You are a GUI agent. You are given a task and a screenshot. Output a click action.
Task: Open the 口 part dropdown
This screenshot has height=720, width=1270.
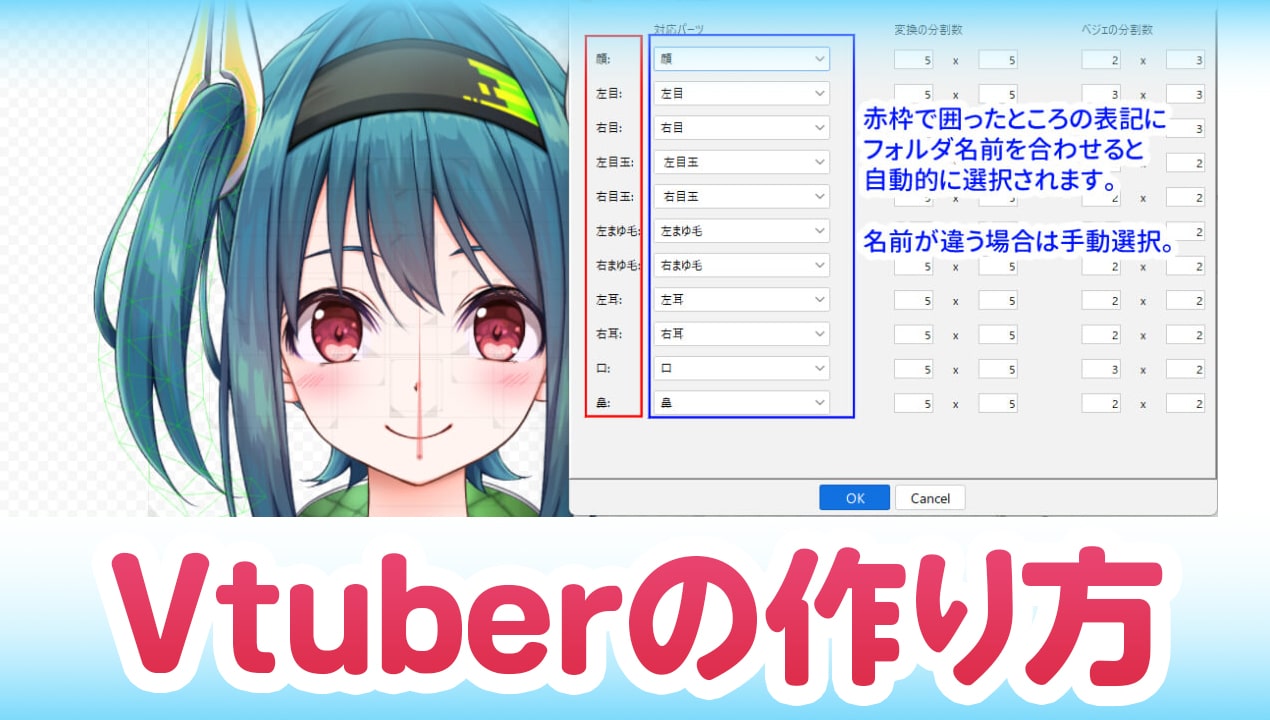[x=741, y=369]
